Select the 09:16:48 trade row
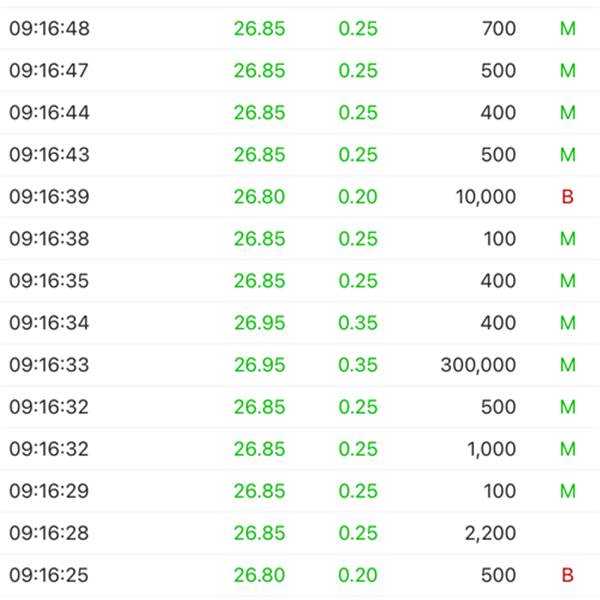This screenshot has width=600, height=600. [300, 29]
